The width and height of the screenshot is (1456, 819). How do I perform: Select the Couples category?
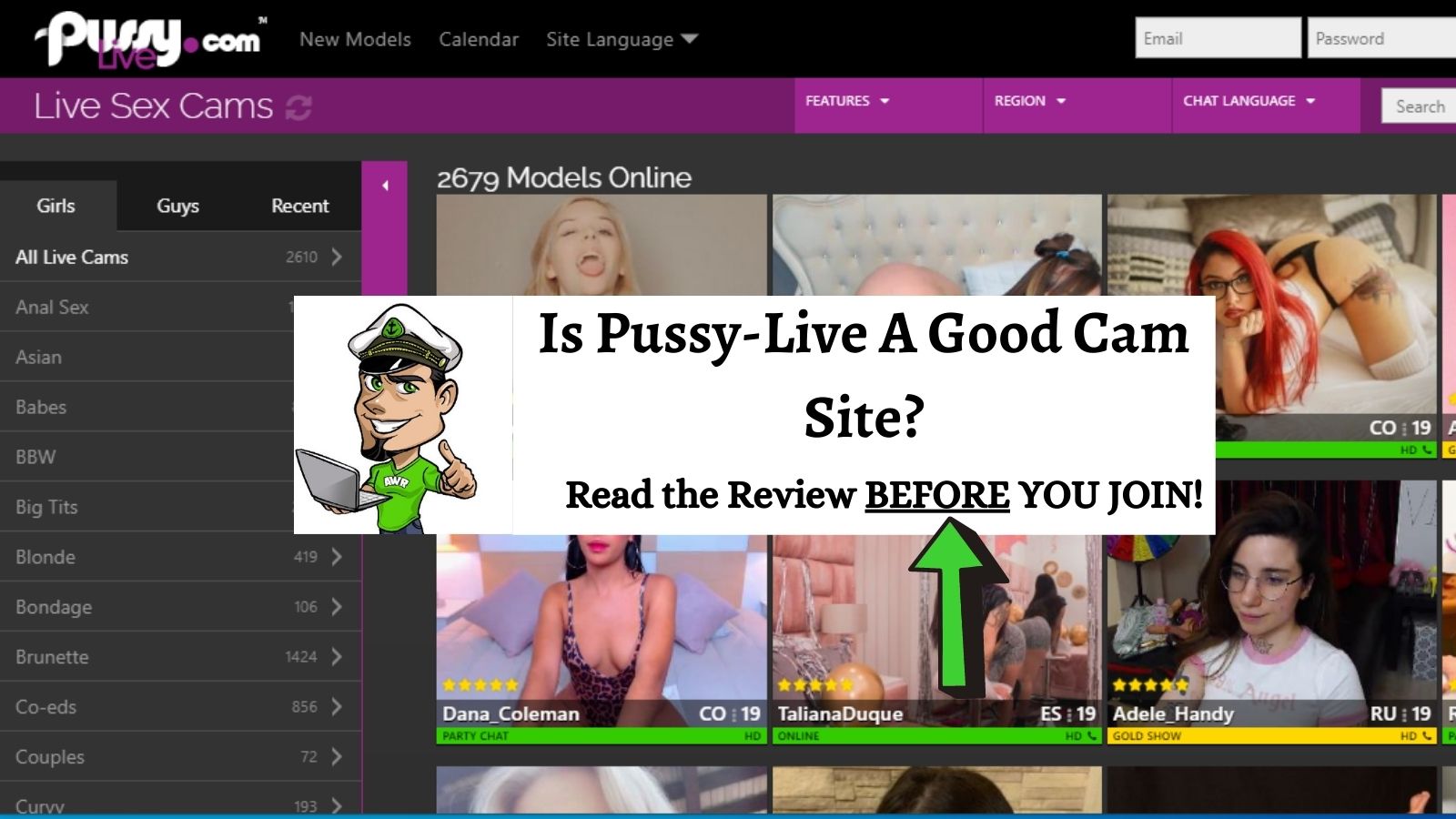[50, 757]
